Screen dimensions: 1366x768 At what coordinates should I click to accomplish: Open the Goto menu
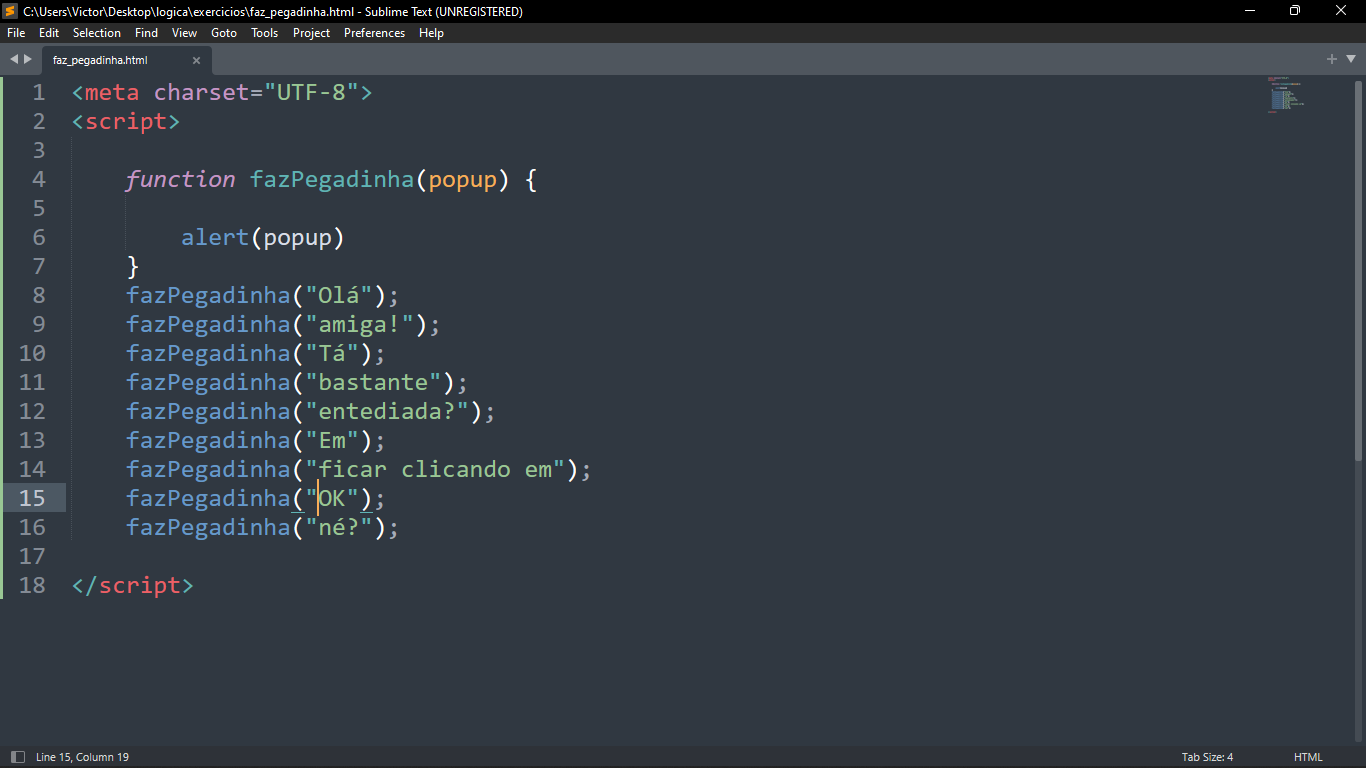coord(224,33)
